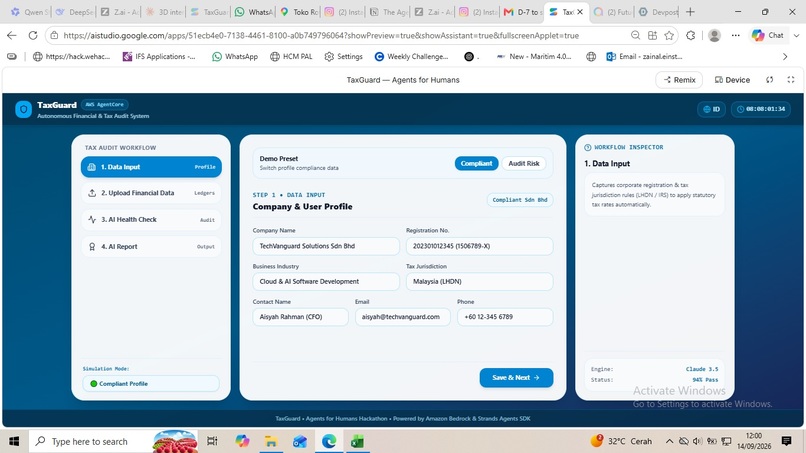
Task: Select the Audit Risk demo preset
Action: (524, 164)
